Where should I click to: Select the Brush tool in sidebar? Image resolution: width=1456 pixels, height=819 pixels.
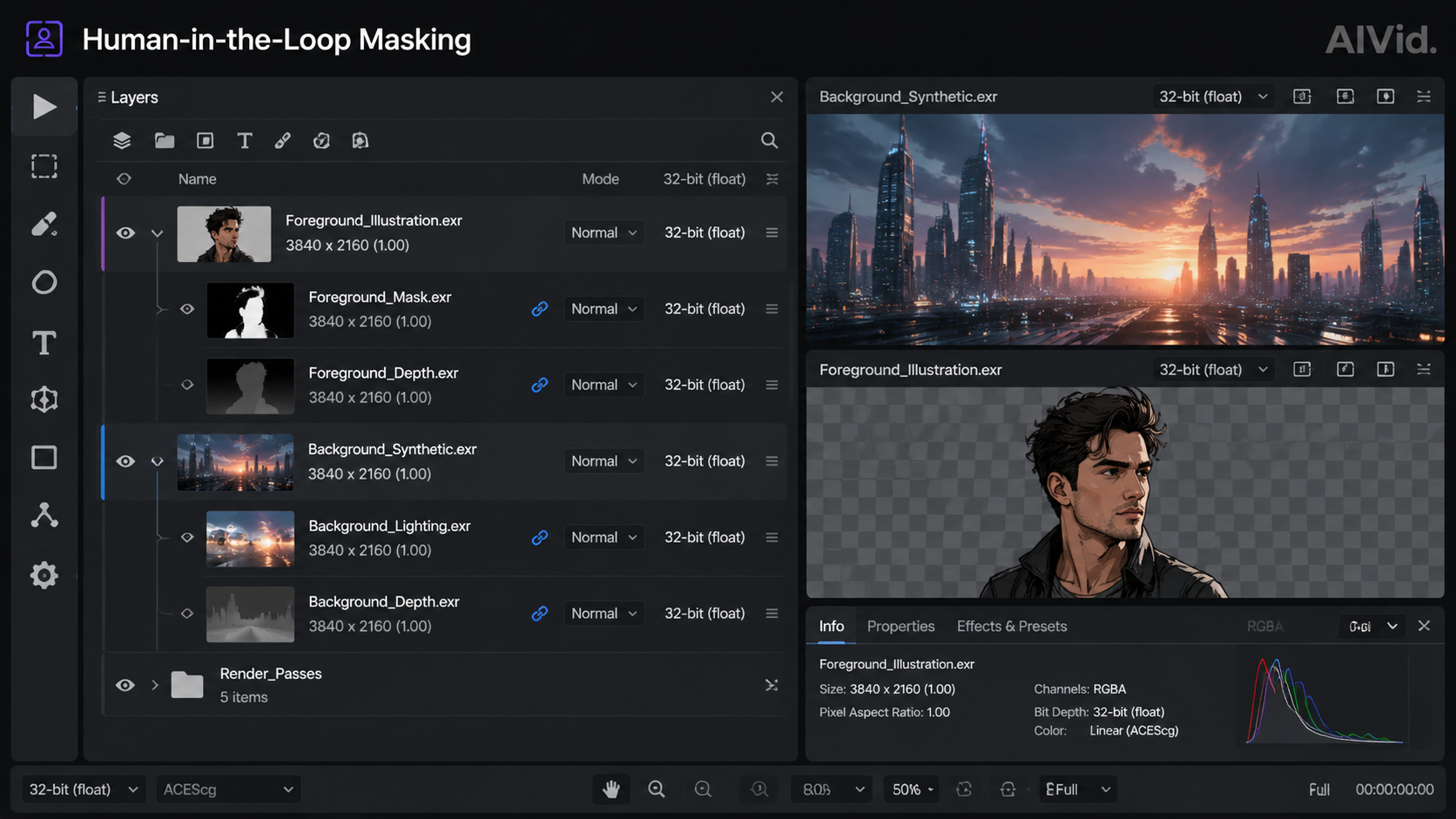click(44, 225)
